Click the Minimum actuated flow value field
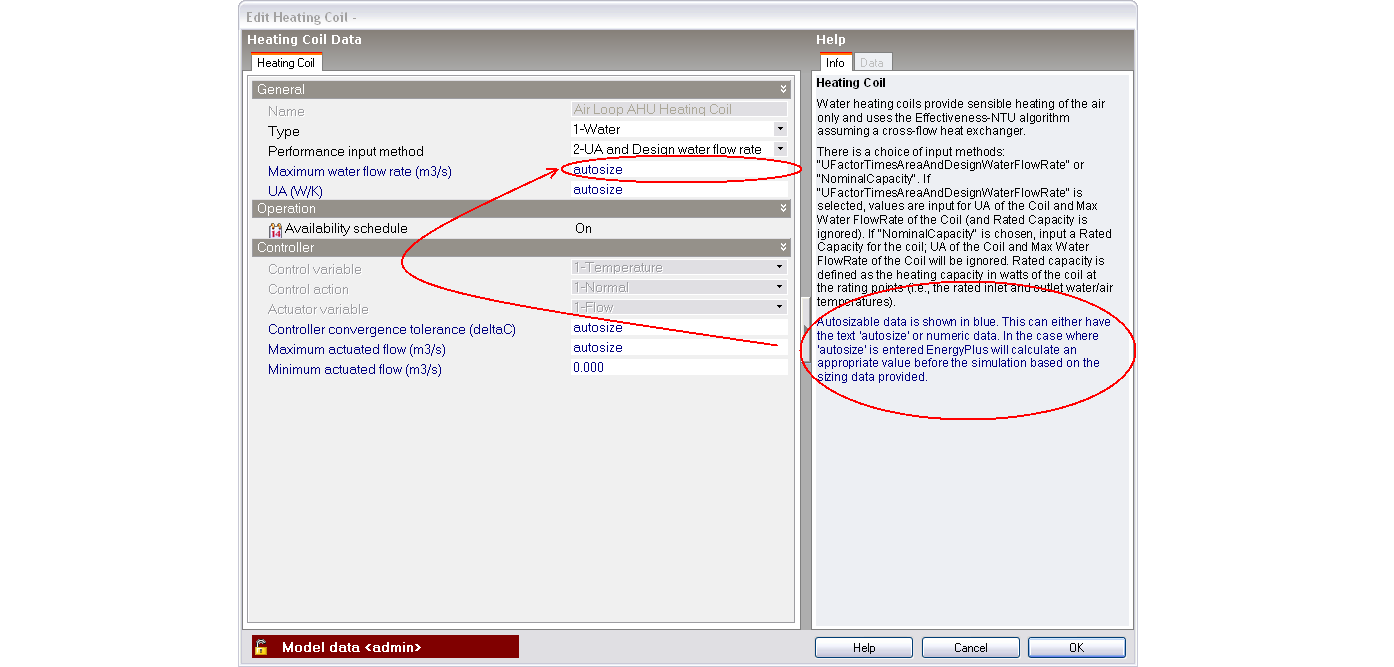Image resolution: width=1394 pixels, height=667 pixels. tap(678, 368)
